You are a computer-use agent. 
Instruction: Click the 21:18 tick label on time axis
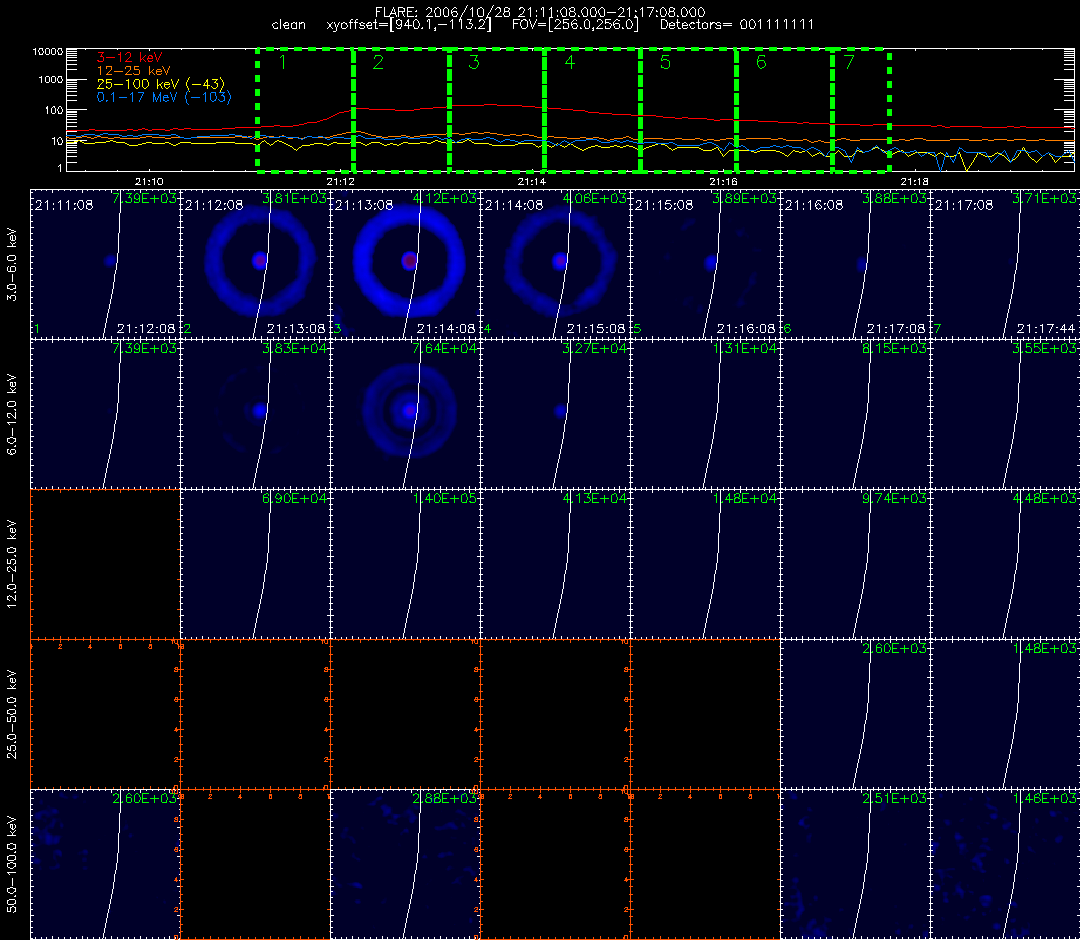(914, 182)
